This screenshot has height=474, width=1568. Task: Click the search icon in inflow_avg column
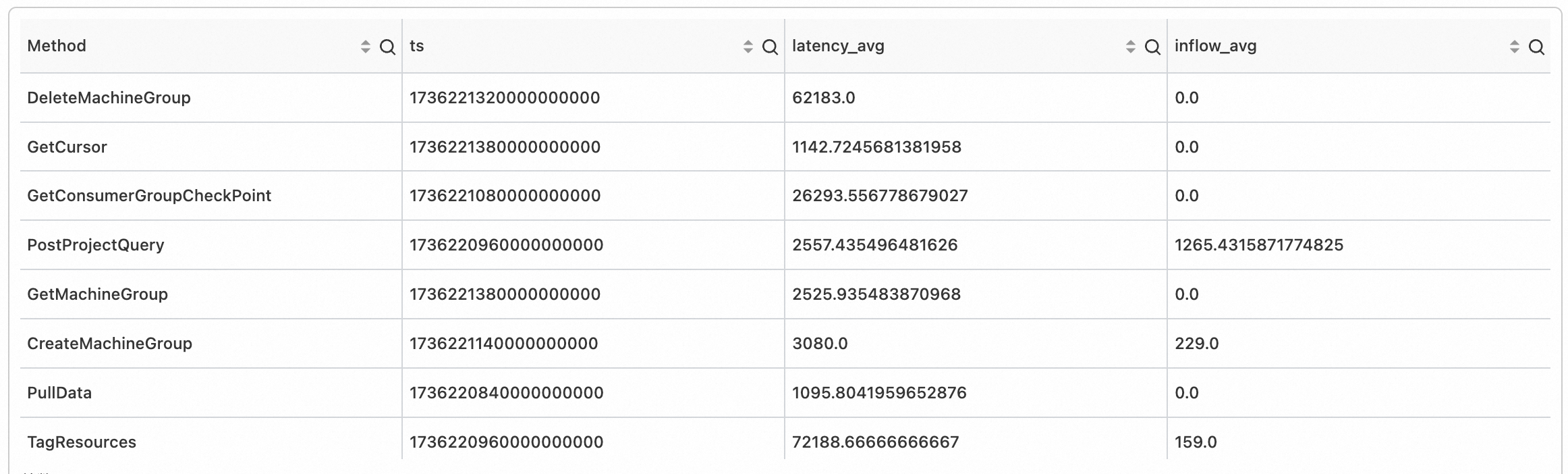[x=1536, y=47]
